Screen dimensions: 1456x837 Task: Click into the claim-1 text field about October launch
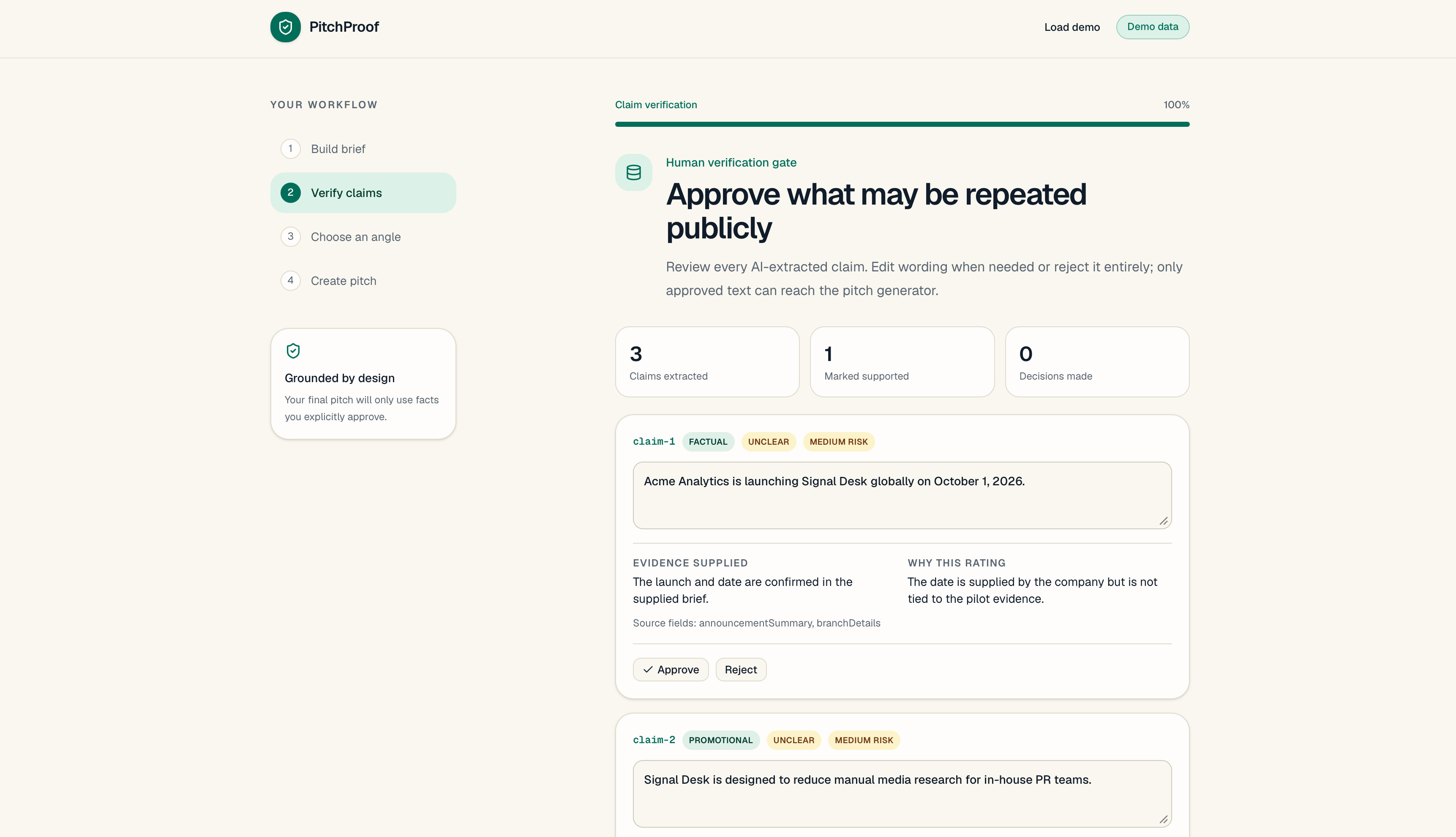(x=902, y=495)
